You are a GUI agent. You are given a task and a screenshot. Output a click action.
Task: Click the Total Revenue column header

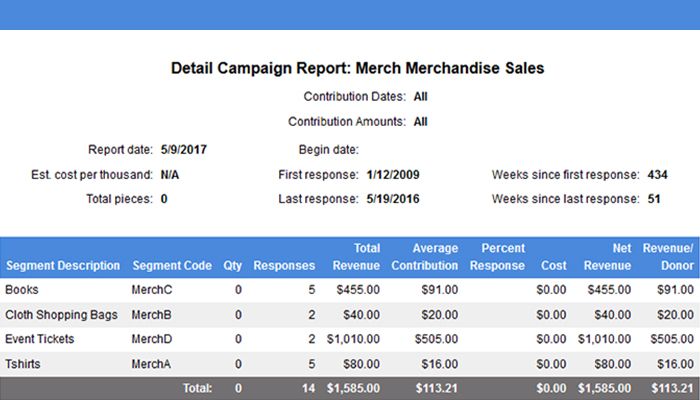[357, 257]
